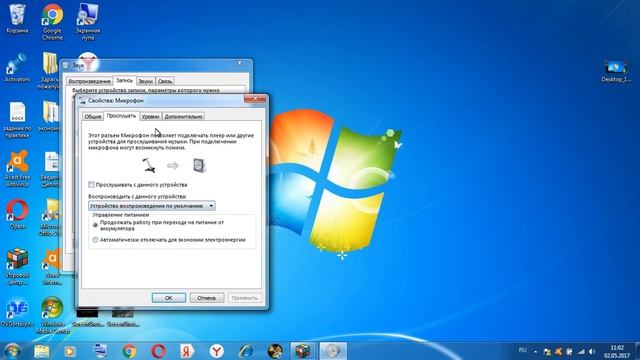640x360 pixels.
Task: Select the Activators desktop shortcut
Action: (17, 69)
